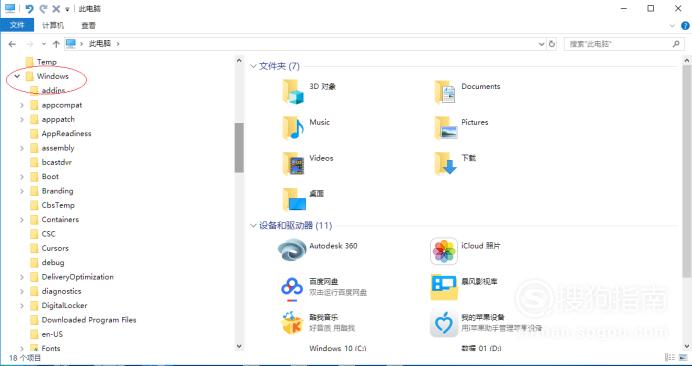Image resolution: width=692 pixels, height=366 pixels.
Task: Open the 计算机 ribbon tab
Action: [53, 25]
